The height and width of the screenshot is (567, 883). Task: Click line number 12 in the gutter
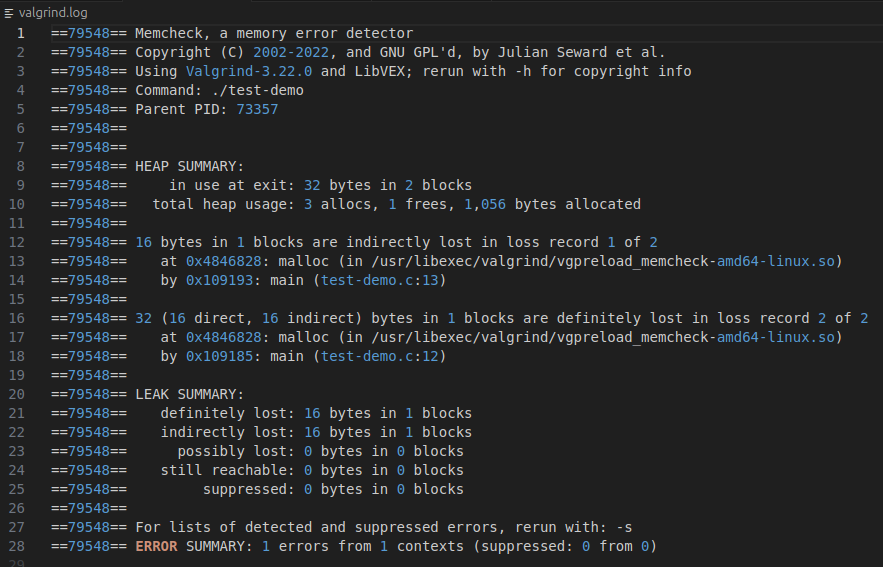(16, 242)
